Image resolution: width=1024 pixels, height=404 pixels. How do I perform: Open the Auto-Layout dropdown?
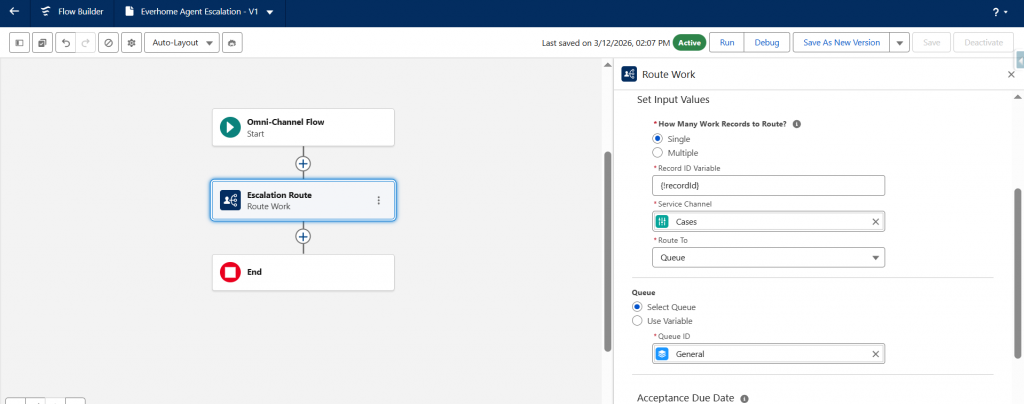[x=185, y=43]
